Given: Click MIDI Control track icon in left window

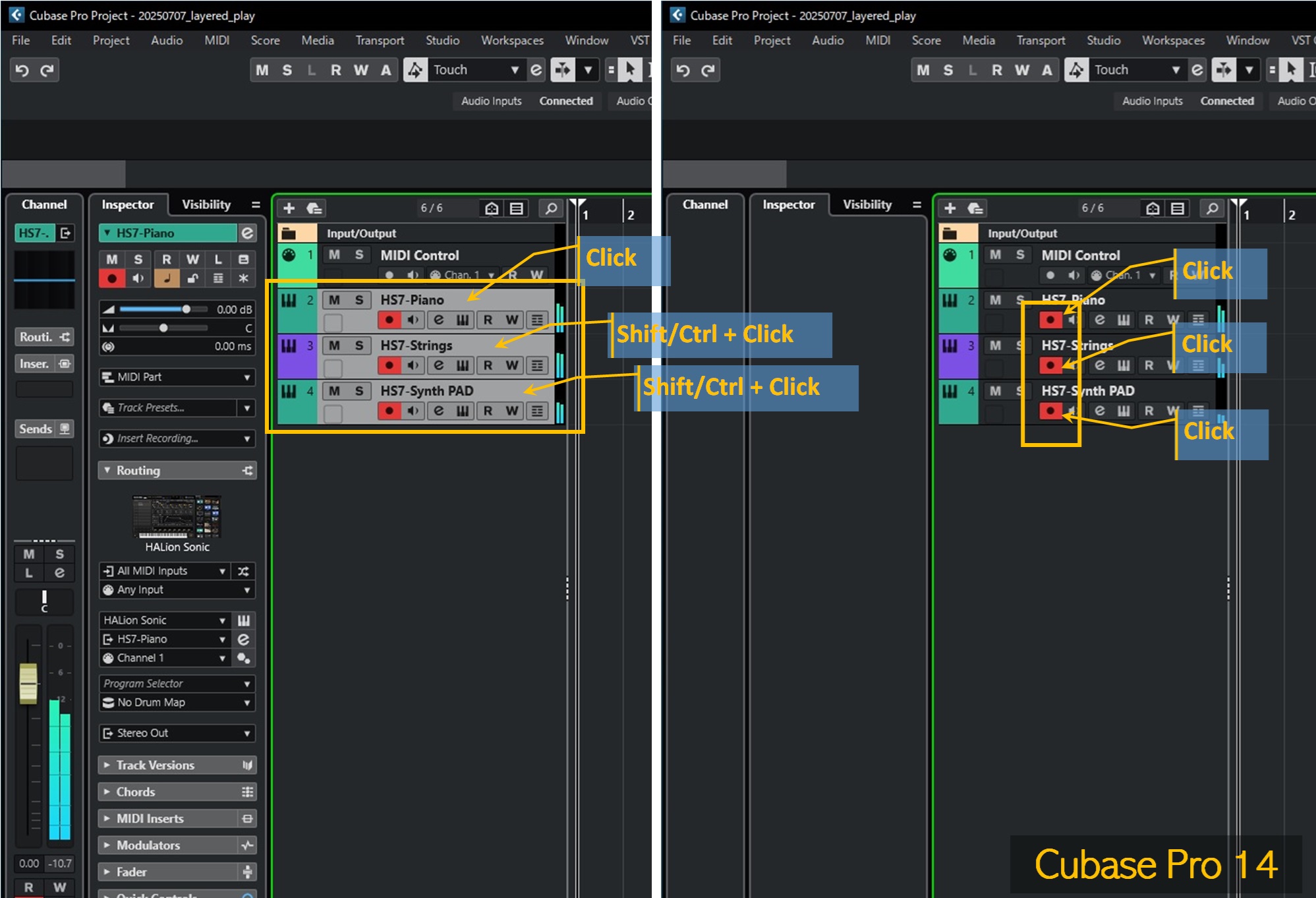Looking at the screenshot, I should (289, 255).
